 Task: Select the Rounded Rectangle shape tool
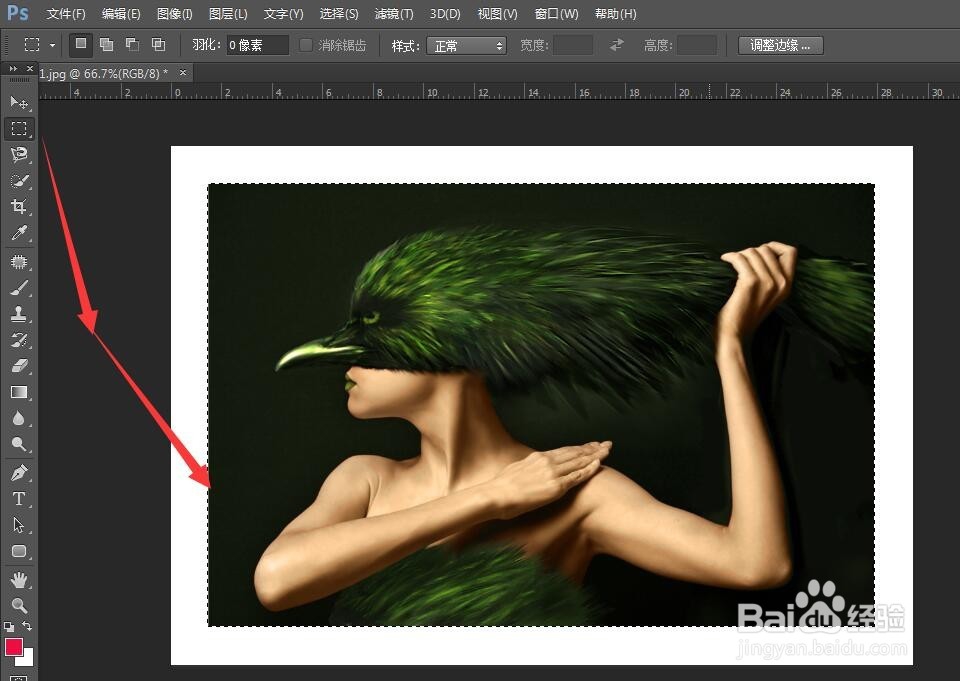tap(19, 551)
